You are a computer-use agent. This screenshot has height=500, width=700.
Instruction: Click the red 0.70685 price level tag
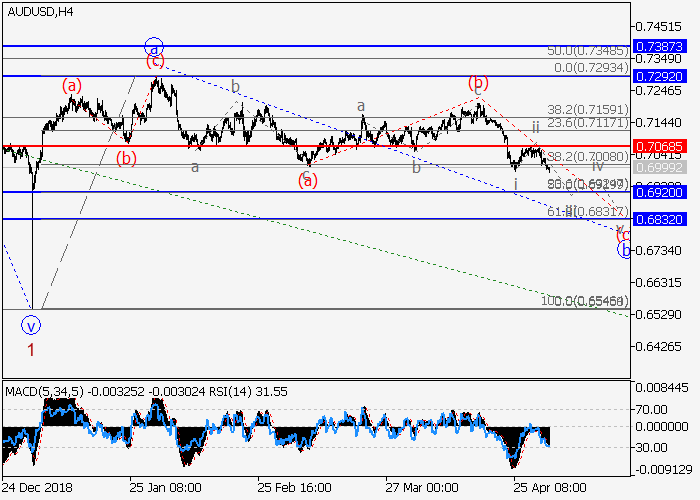coord(662,146)
